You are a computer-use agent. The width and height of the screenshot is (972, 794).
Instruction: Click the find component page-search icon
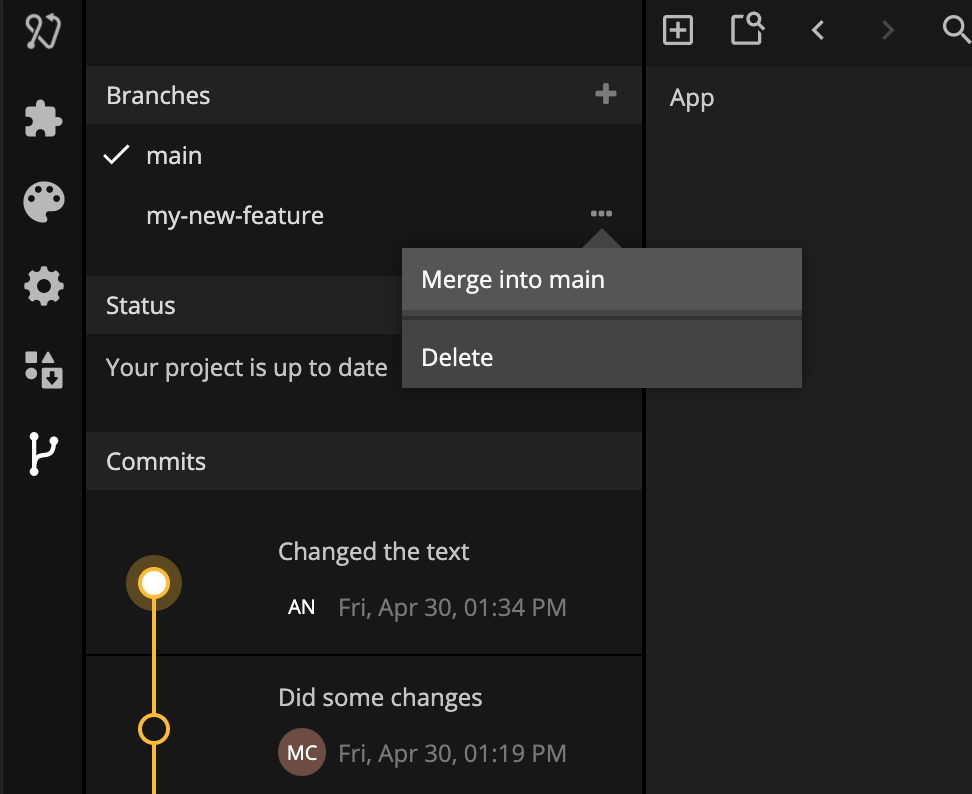[747, 29]
